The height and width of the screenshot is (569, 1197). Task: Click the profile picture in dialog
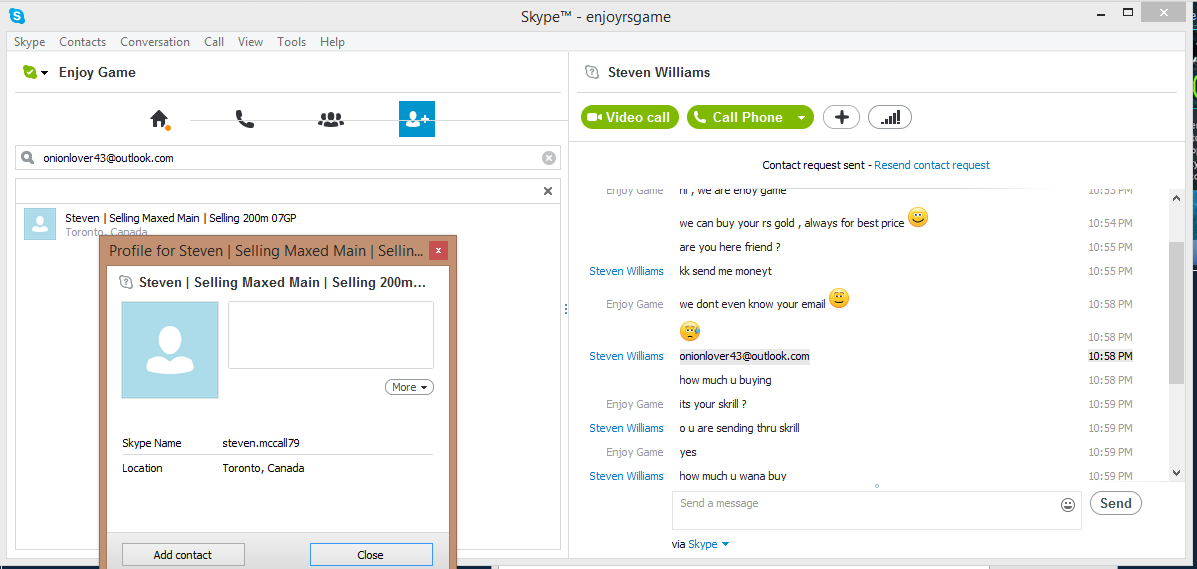[x=169, y=350]
